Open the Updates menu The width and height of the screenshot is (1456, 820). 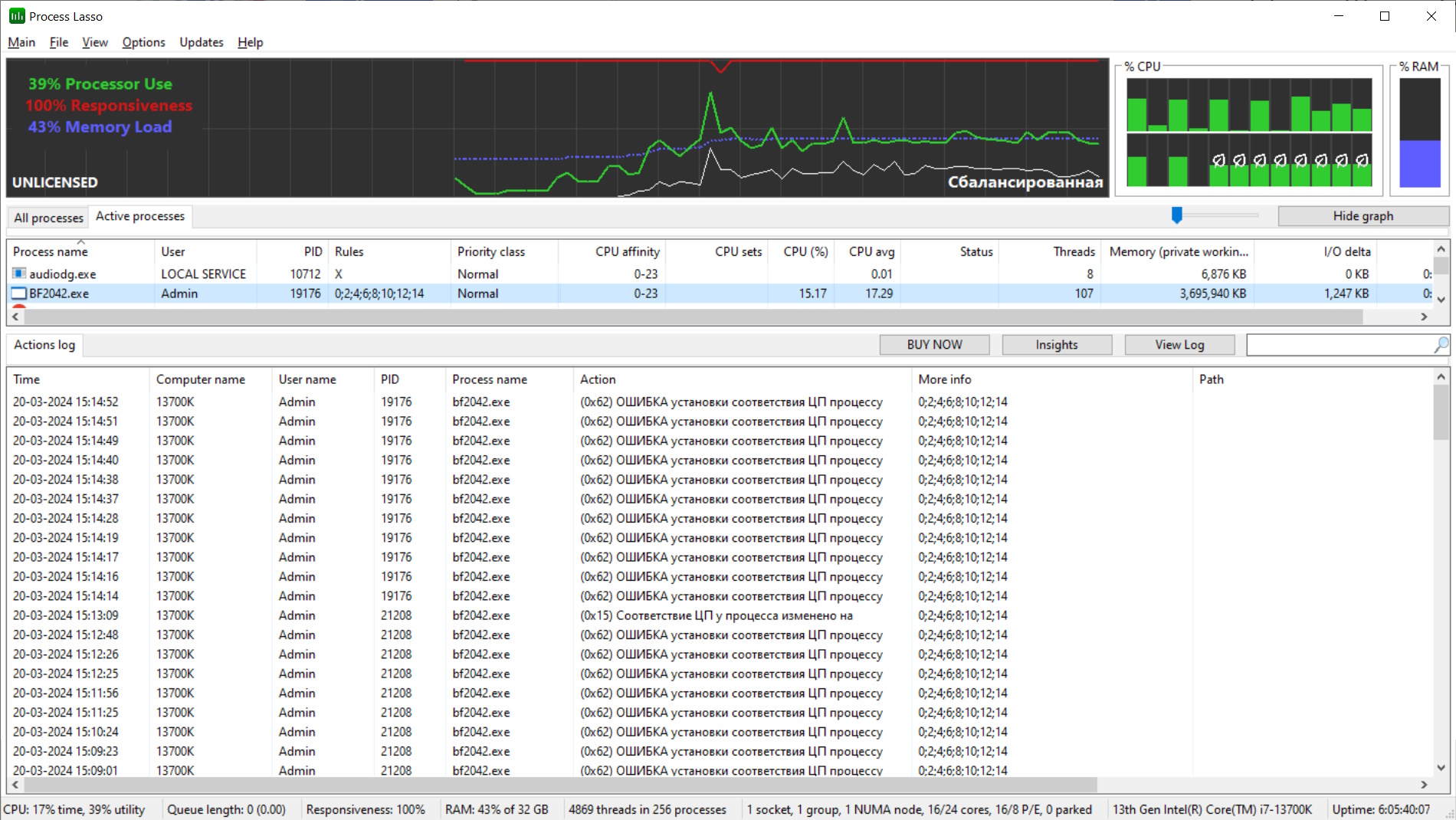(202, 42)
